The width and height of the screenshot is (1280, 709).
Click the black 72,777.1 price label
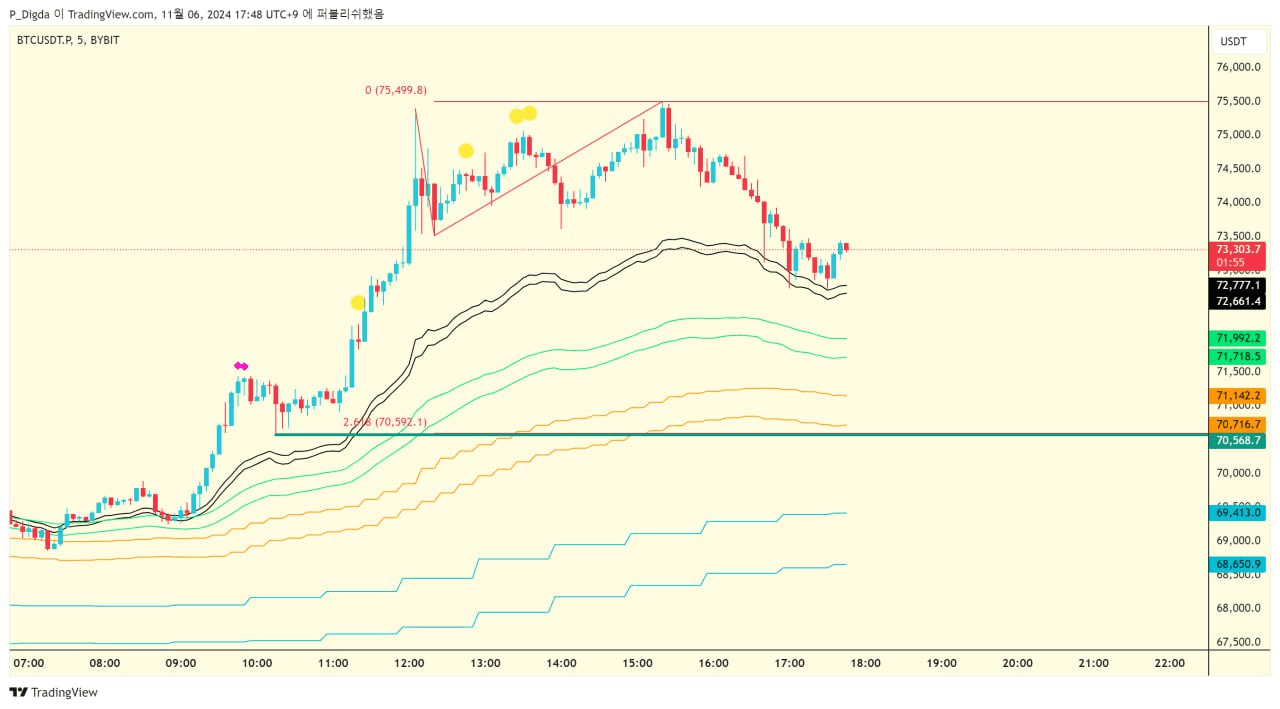(x=1239, y=286)
